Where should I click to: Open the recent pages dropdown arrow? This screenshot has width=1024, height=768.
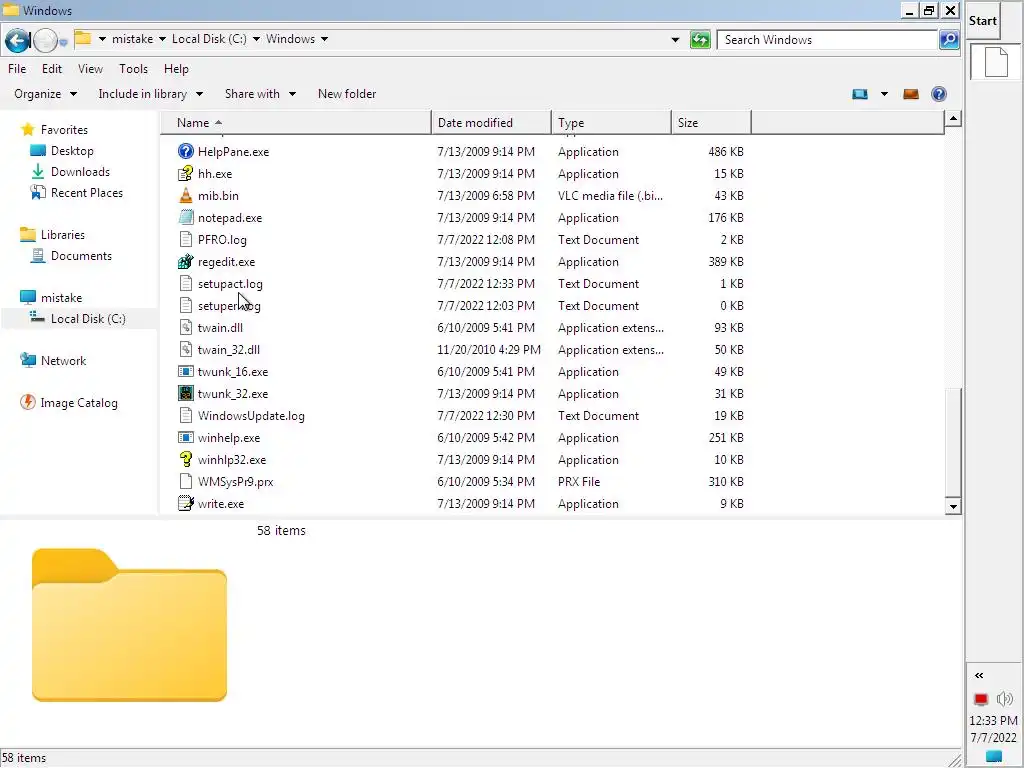pyautogui.click(x=63, y=42)
